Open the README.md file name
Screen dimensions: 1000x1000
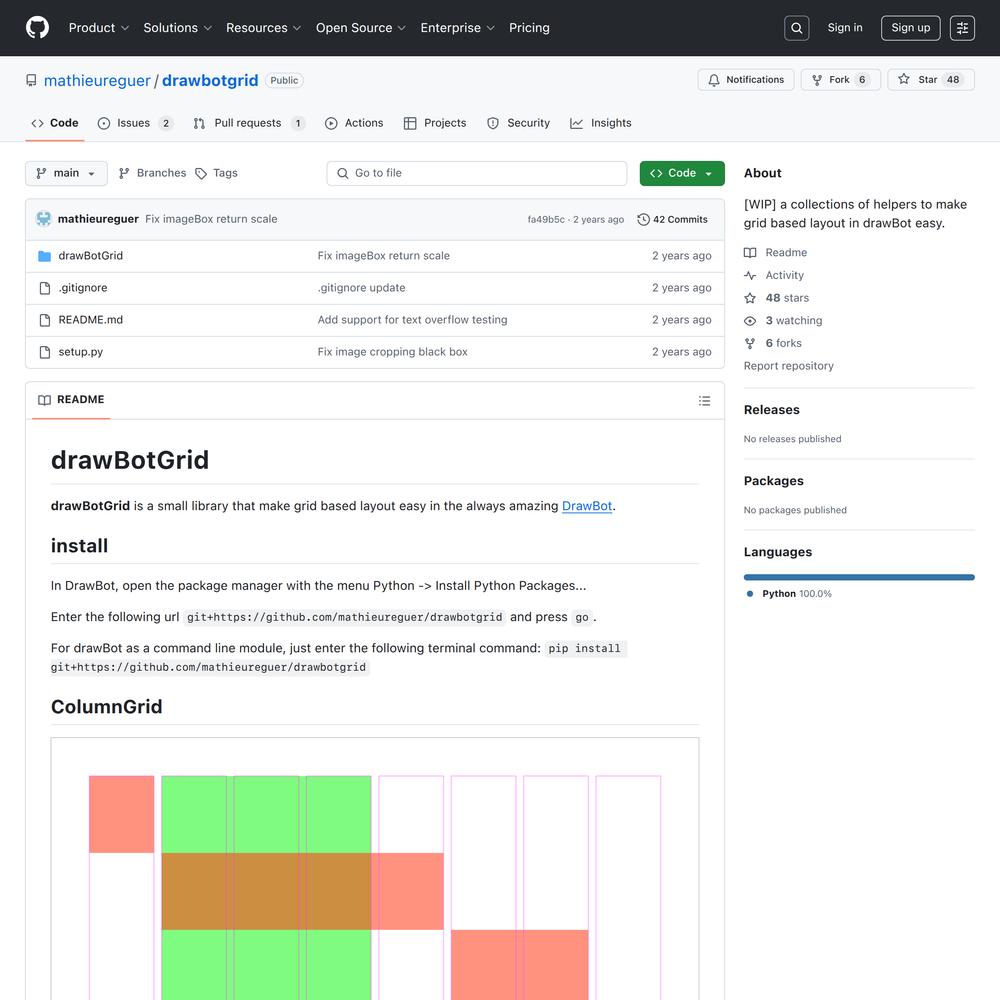click(91, 320)
